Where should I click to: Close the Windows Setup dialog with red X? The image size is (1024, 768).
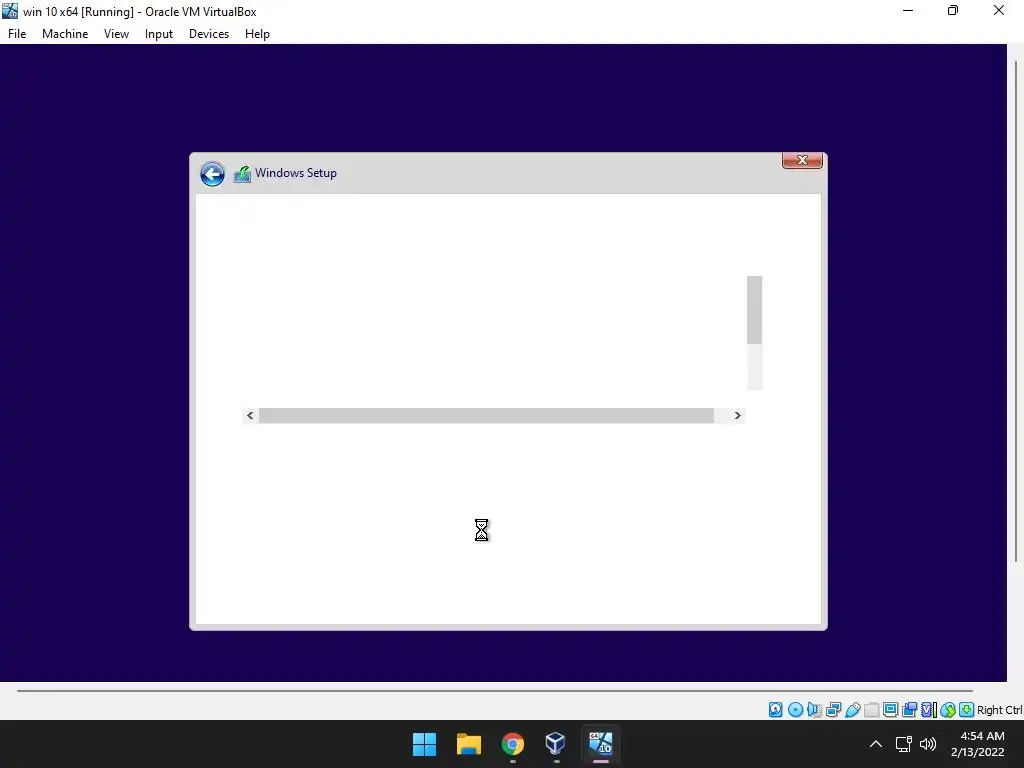pyautogui.click(x=802, y=160)
